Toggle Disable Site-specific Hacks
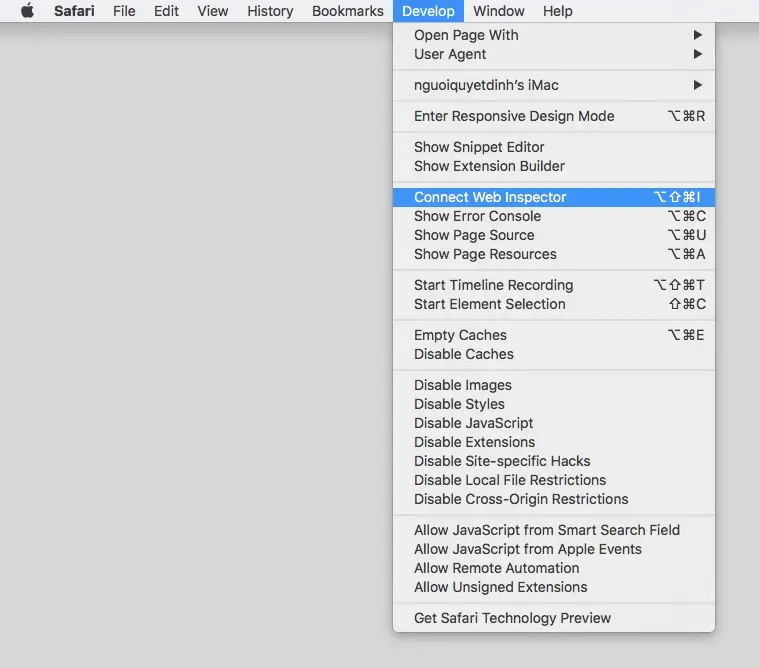The height and width of the screenshot is (668, 759). point(554,461)
